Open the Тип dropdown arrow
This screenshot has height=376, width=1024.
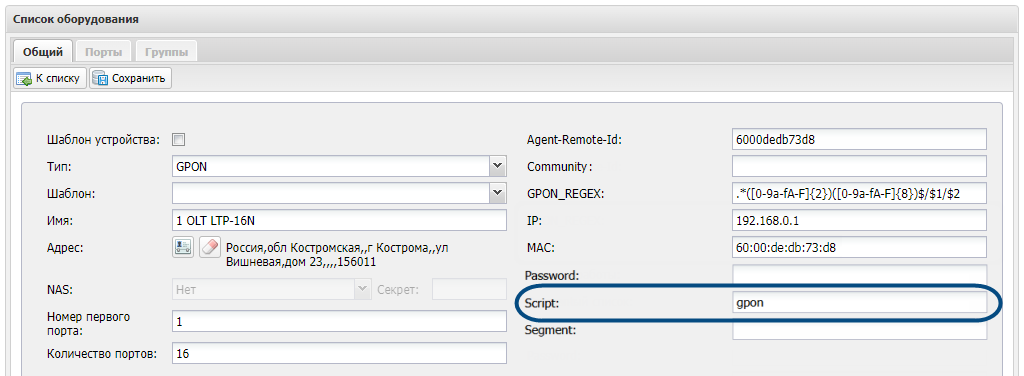498,166
